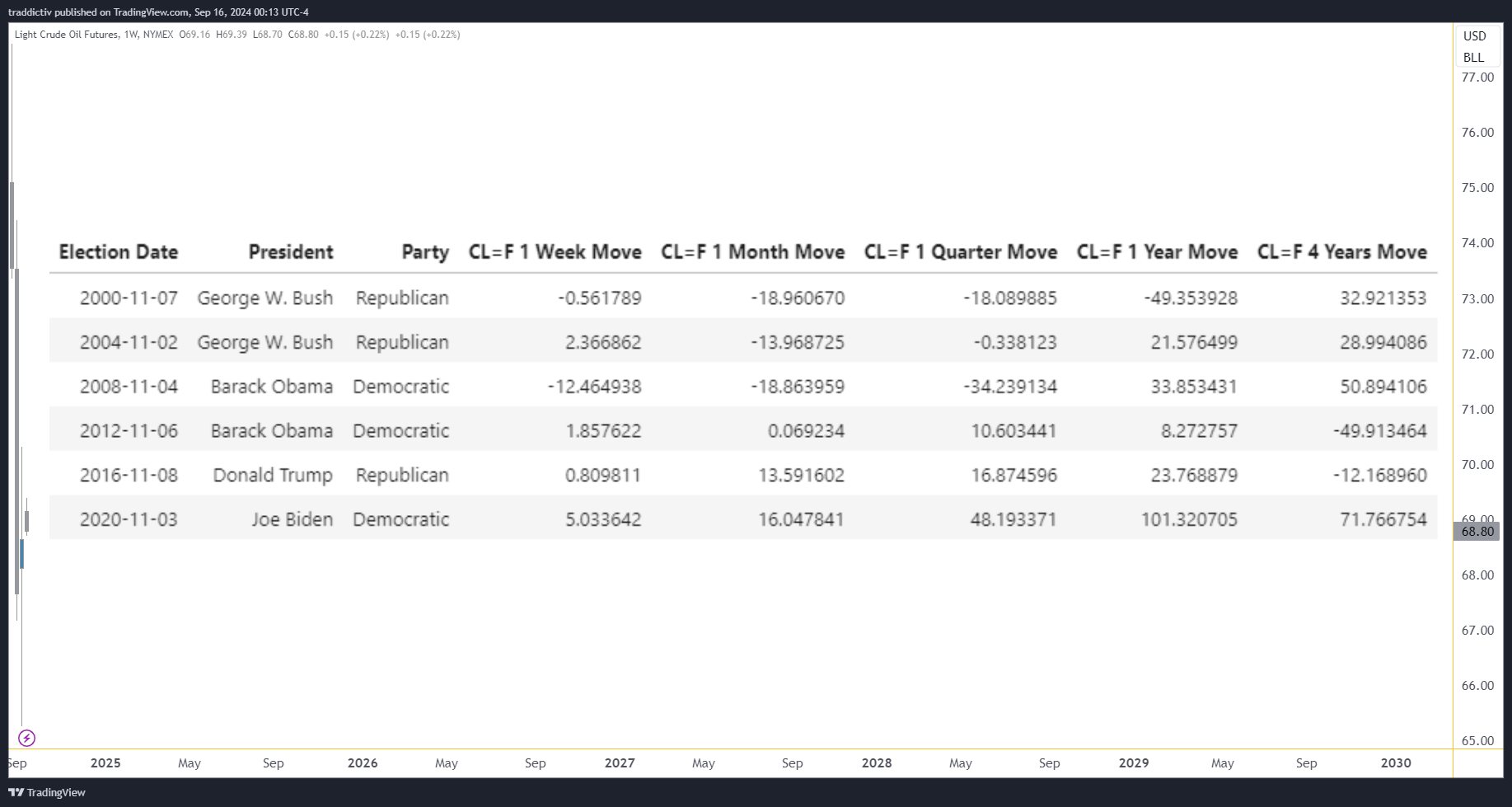
Task: Click the CL=F 1 Month Move header
Action: tap(753, 252)
